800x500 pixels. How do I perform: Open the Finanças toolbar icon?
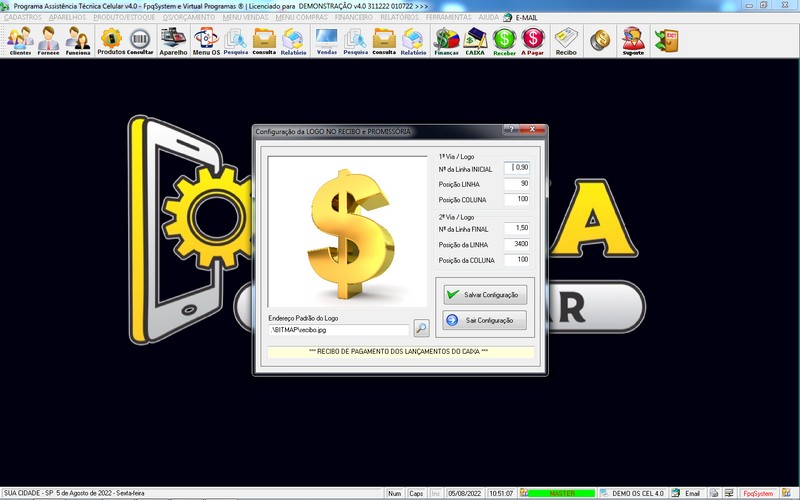click(446, 41)
